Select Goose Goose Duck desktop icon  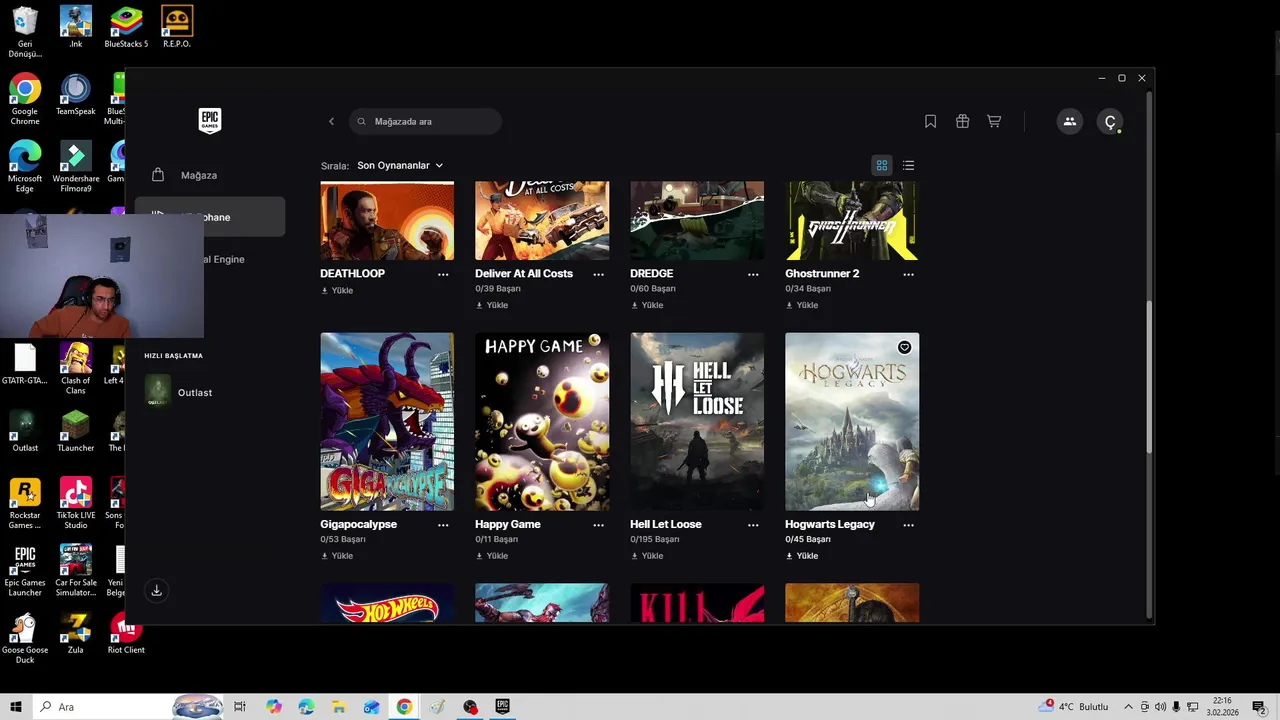[x=25, y=638]
